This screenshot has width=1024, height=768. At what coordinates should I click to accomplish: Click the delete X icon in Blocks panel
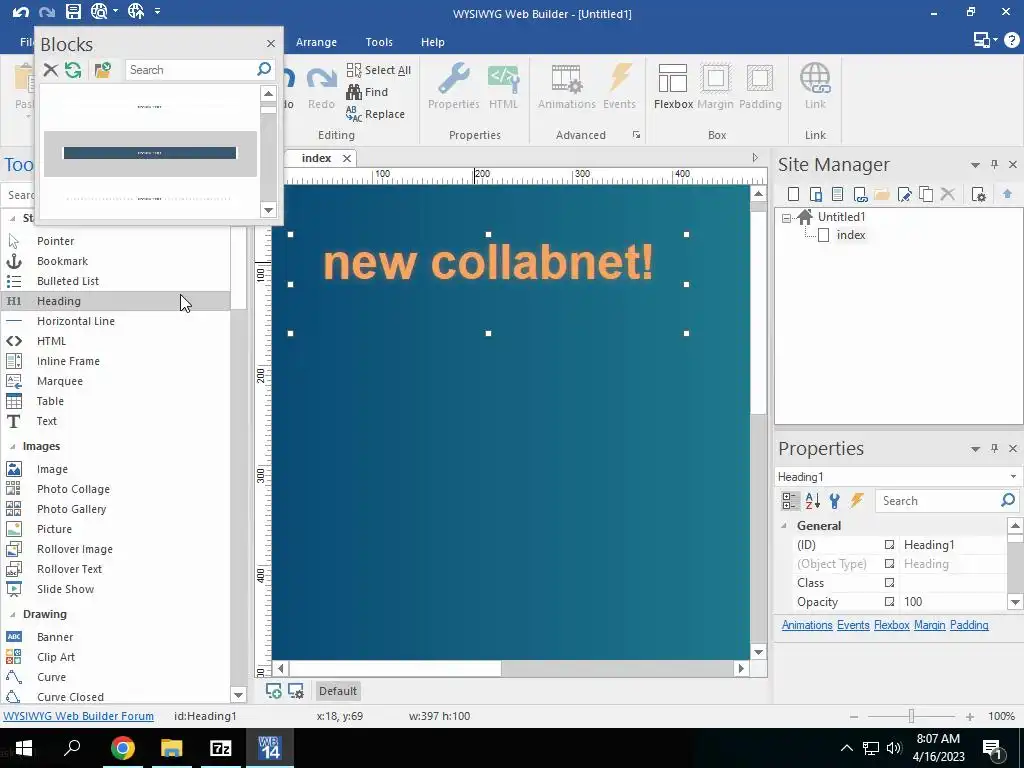[x=50, y=70]
